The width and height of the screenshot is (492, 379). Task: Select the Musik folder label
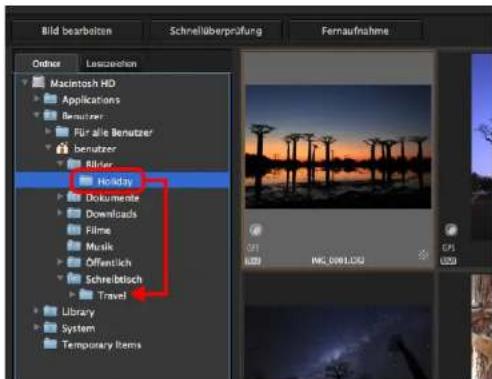click(x=99, y=247)
